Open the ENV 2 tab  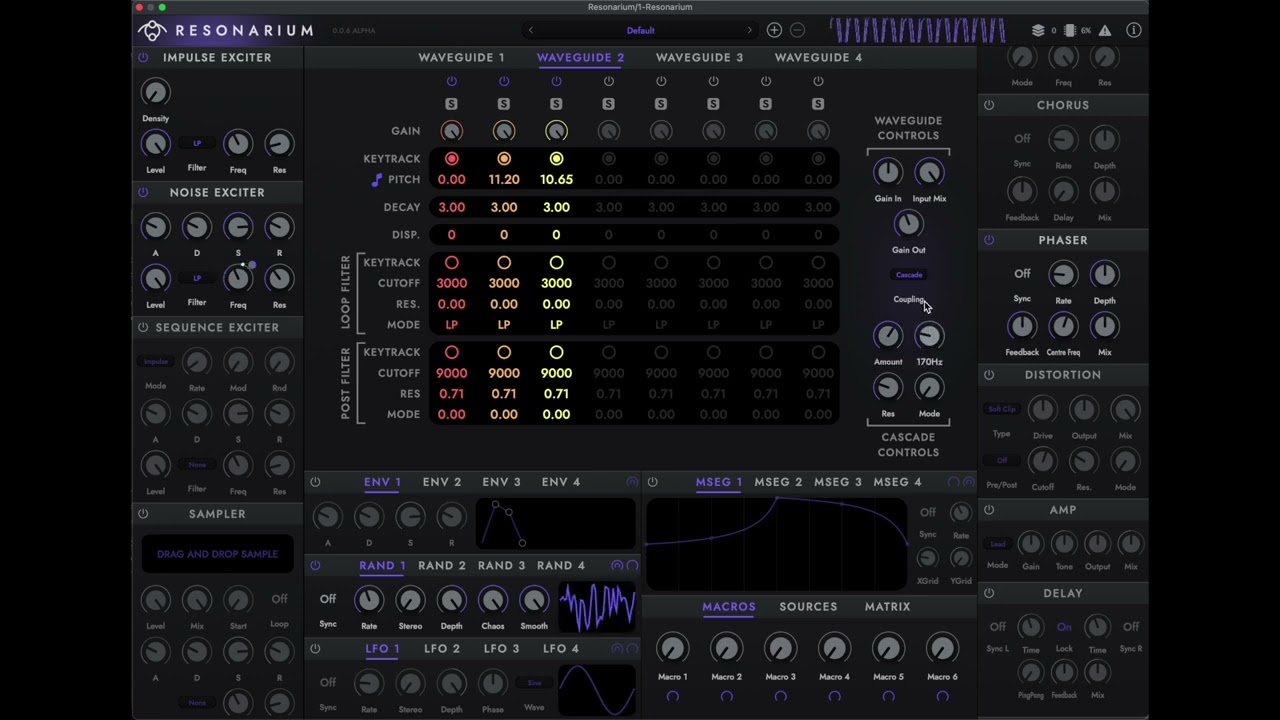[x=442, y=482]
